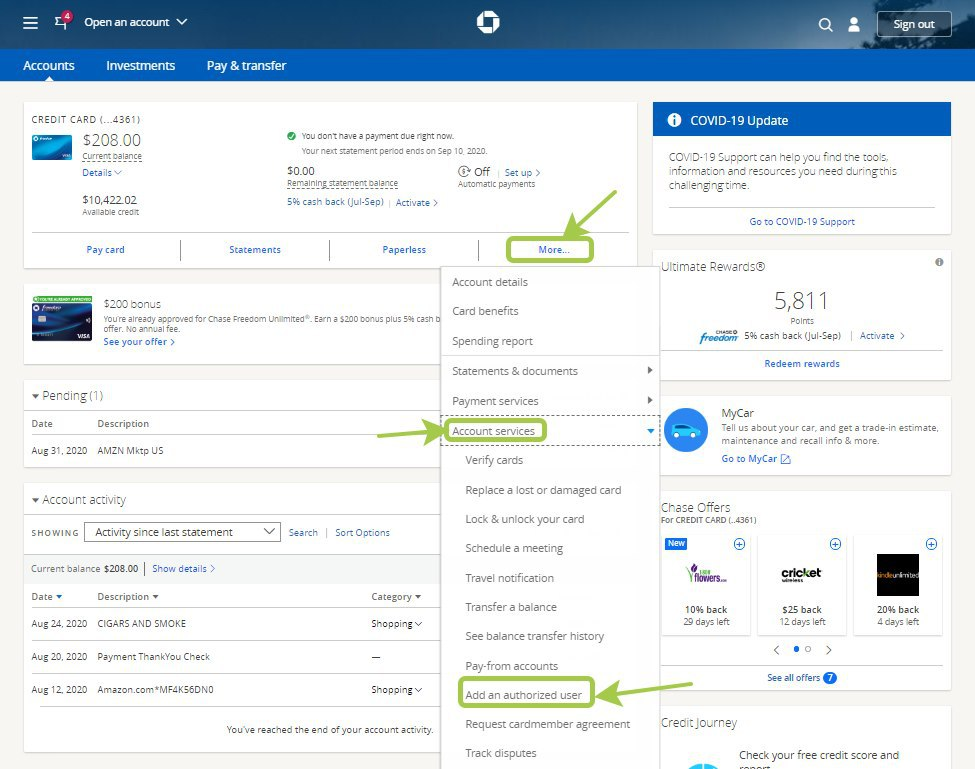
Task: Open the profile person icon
Action: click(x=854, y=24)
